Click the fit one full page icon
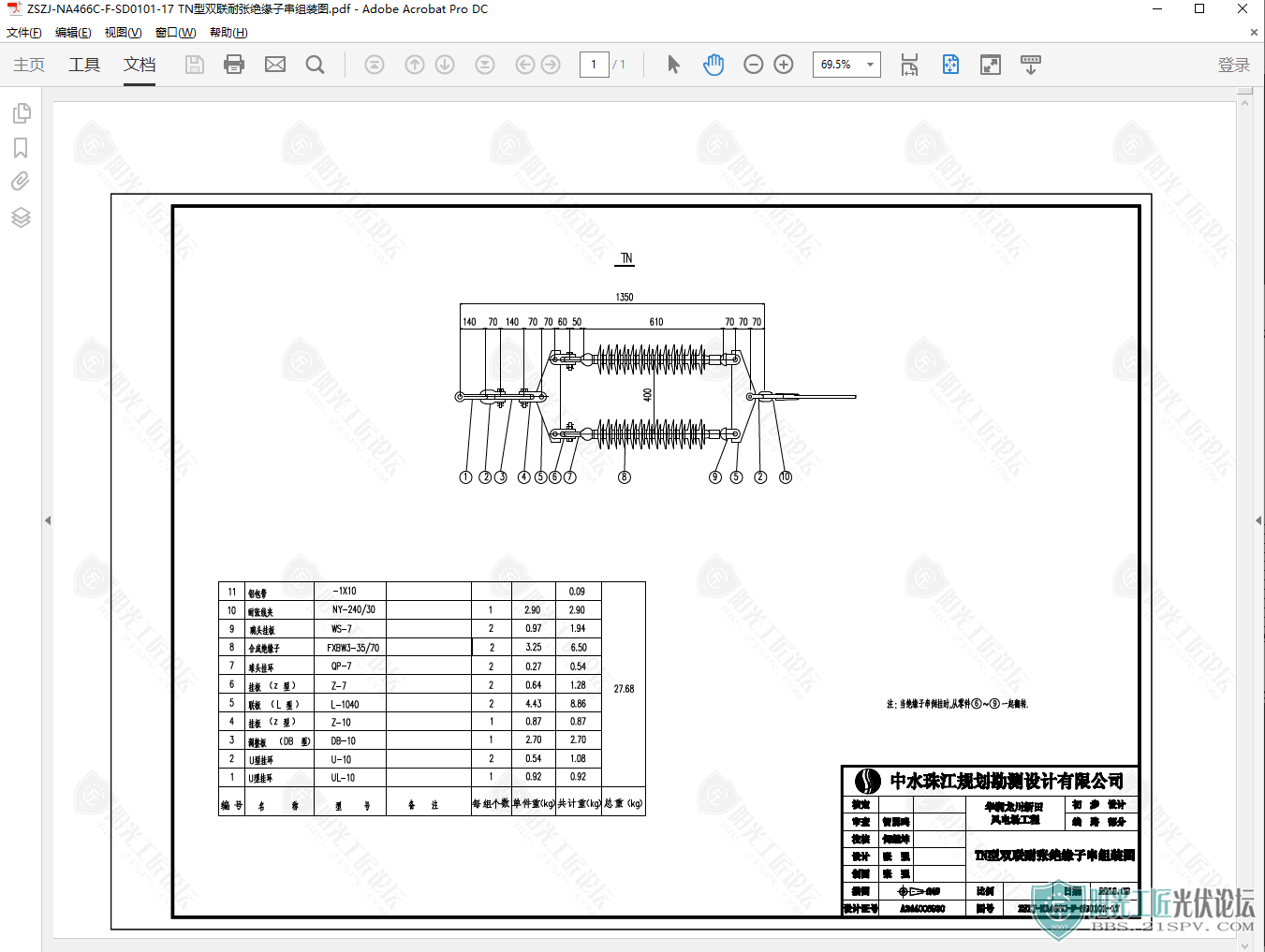1265x952 pixels. point(950,65)
